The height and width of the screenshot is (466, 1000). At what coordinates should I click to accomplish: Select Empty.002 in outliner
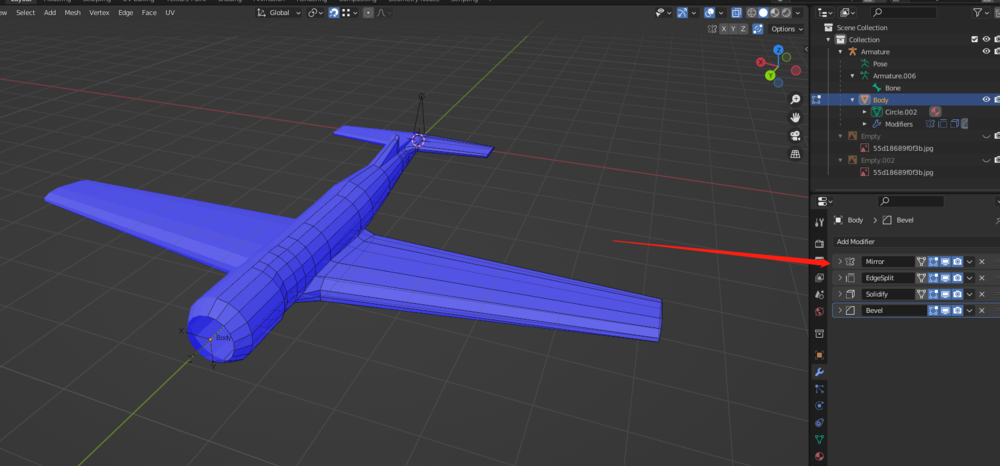click(x=877, y=161)
